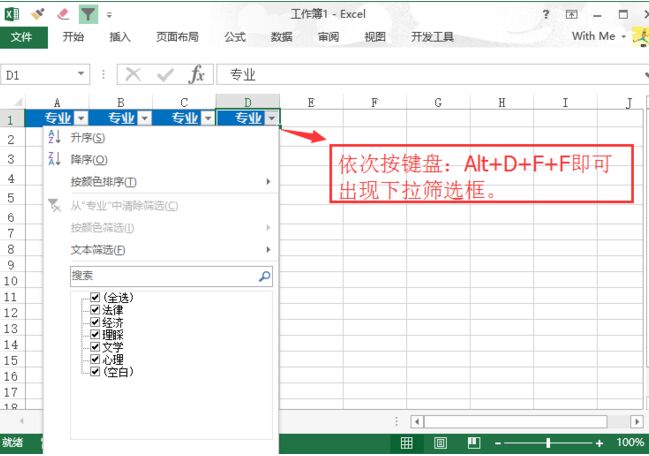Uncheck the 理睬 checkbox
The image size is (649, 456).
[95, 334]
